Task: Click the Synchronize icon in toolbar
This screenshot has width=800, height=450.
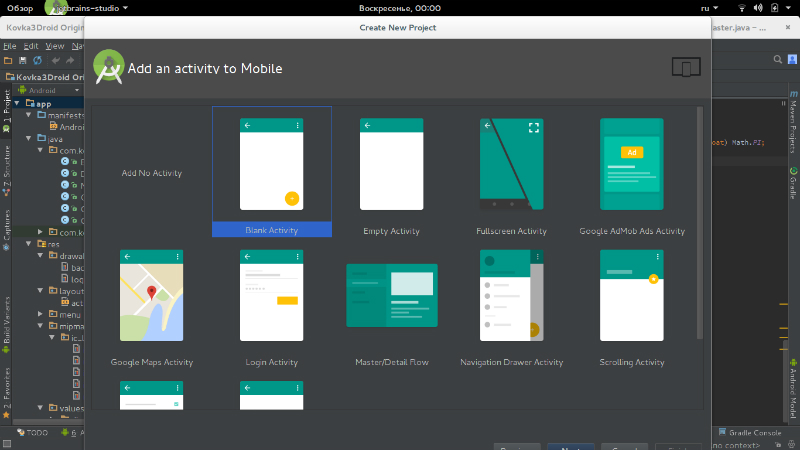Action: [37, 60]
